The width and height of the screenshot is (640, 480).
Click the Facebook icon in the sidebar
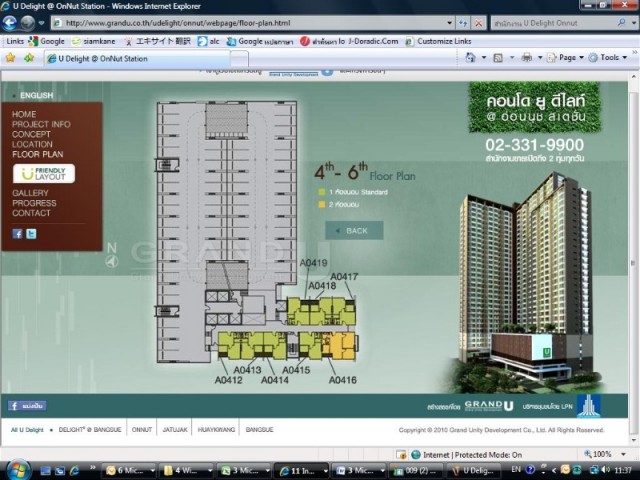(17, 234)
